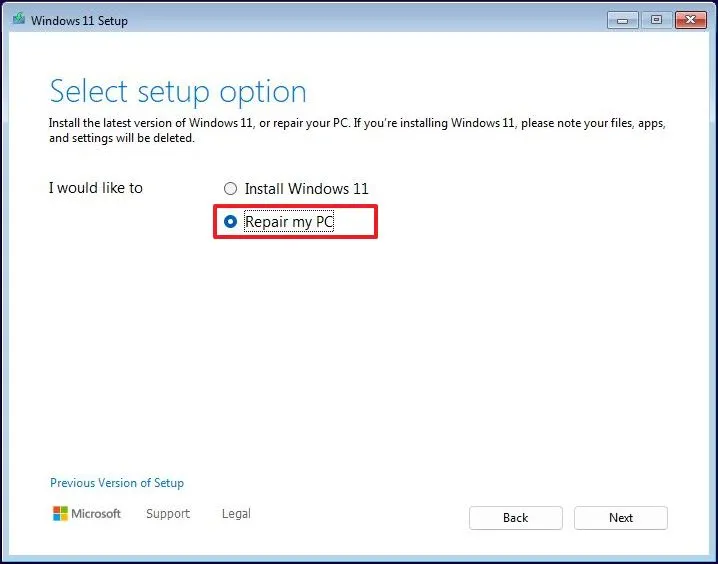Open the Legal link
718x564 pixels.
pyautogui.click(x=236, y=514)
